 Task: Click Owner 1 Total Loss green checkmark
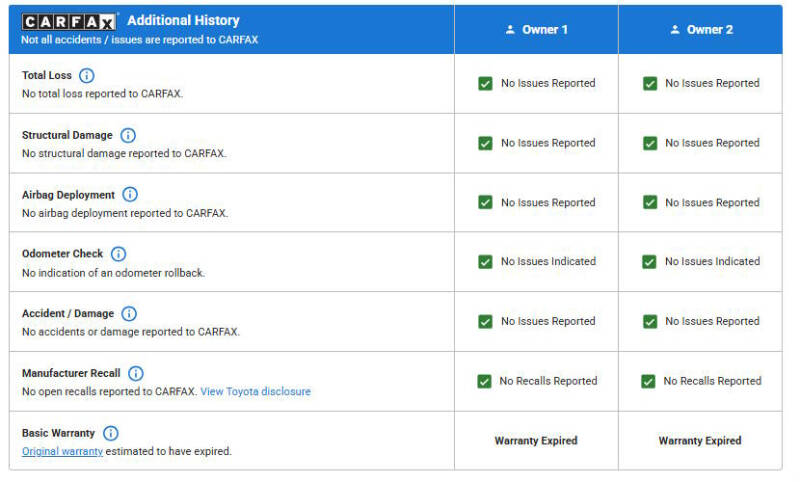[x=485, y=84]
